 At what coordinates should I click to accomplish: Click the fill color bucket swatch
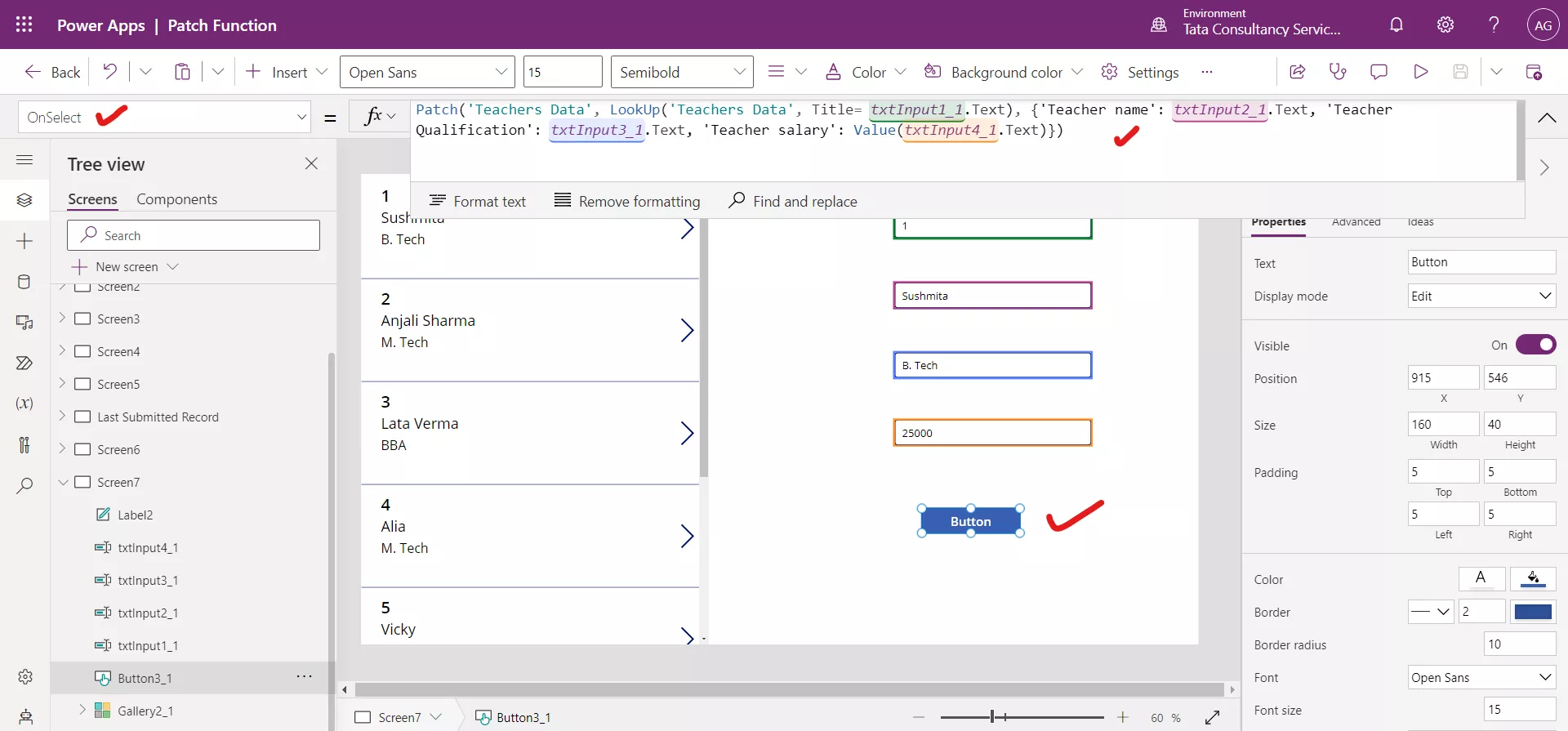click(x=1532, y=579)
